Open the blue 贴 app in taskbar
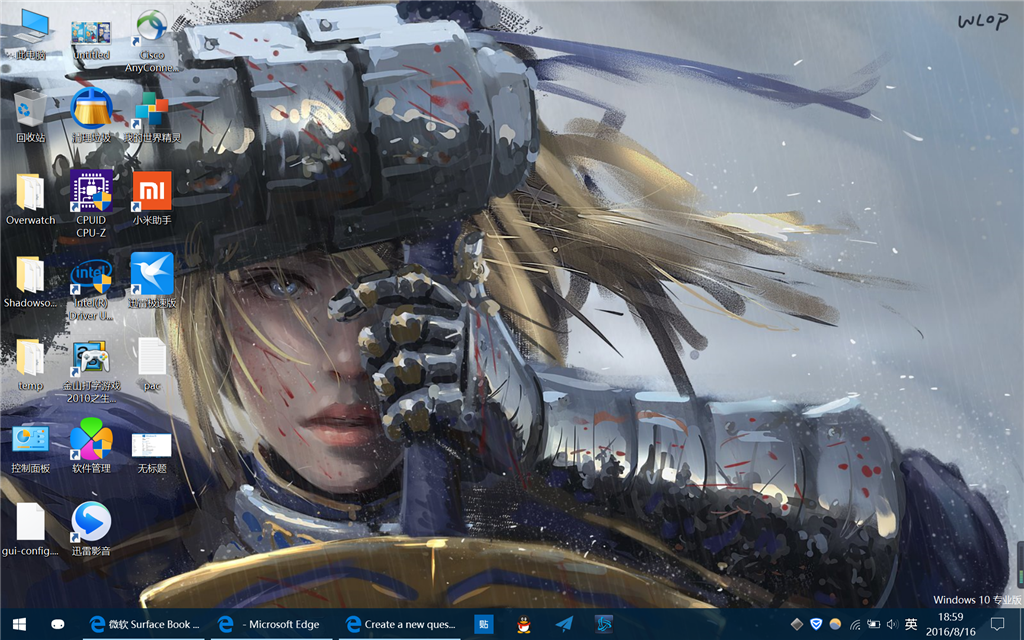Viewport: 1024px width, 640px height. (484, 624)
